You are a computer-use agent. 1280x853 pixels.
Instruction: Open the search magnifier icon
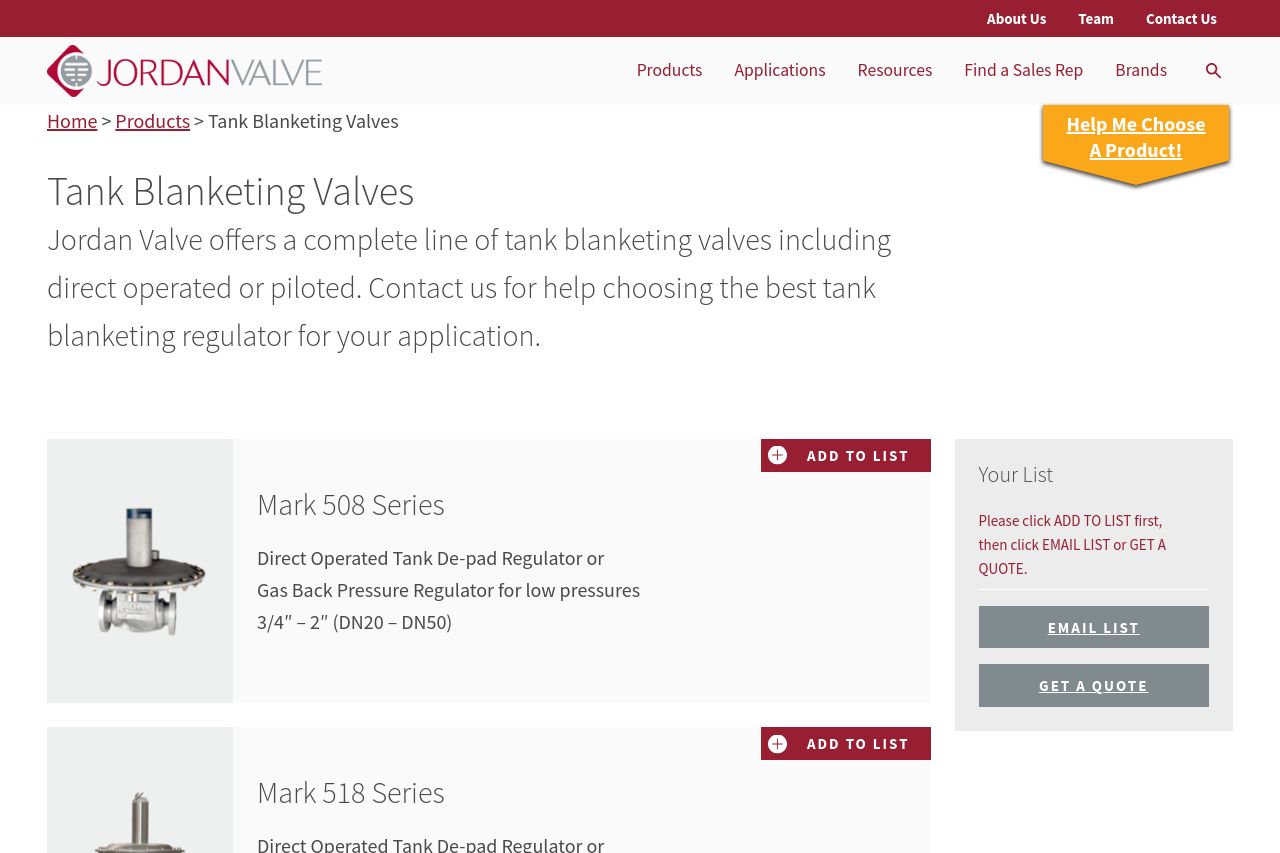click(1213, 71)
